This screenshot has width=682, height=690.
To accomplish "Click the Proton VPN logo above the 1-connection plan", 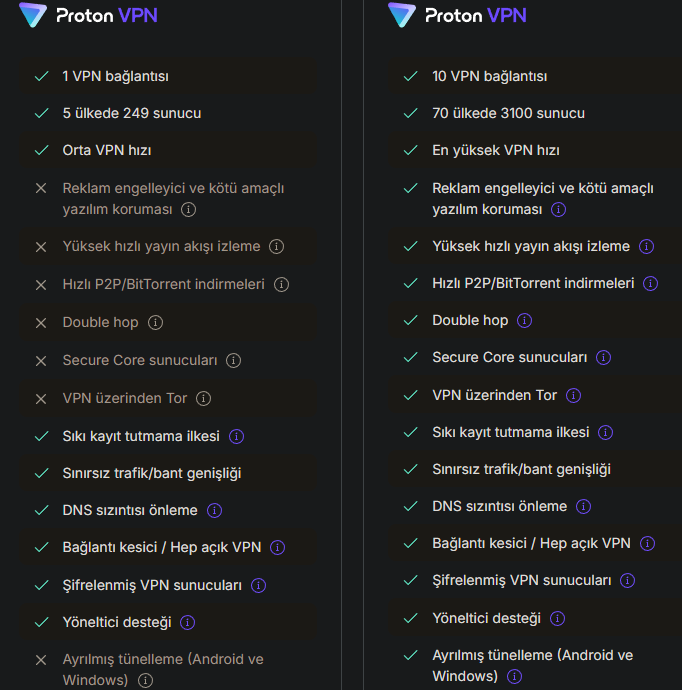I will click(x=88, y=16).
